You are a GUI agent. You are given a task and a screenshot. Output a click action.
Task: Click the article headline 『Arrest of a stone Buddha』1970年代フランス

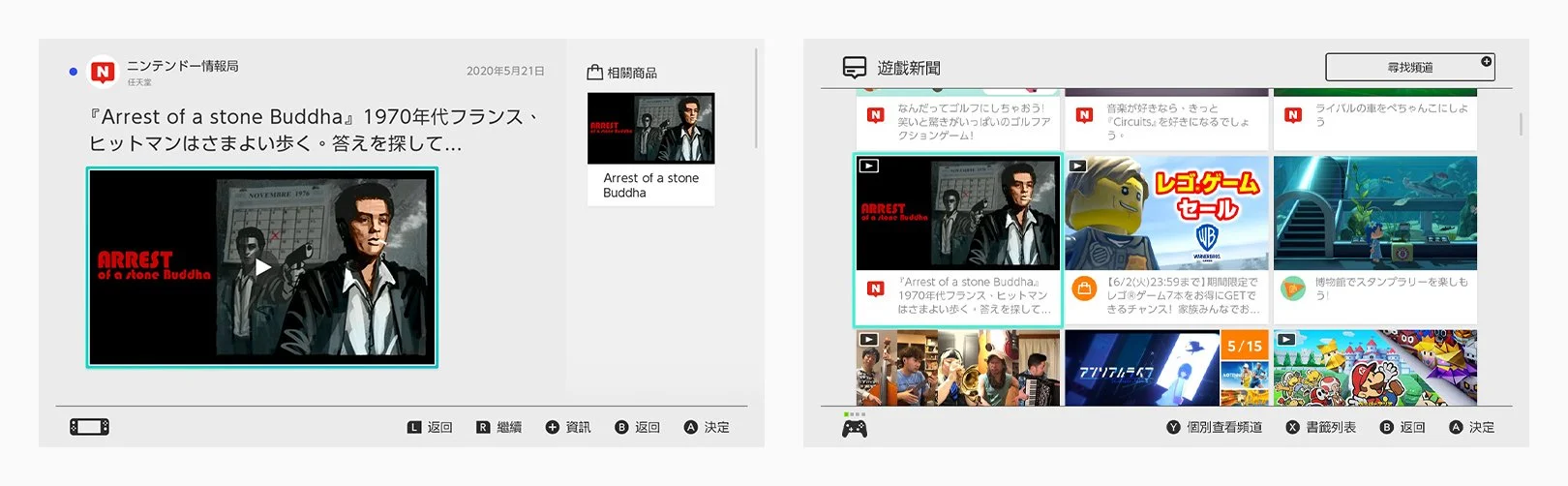point(315,130)
